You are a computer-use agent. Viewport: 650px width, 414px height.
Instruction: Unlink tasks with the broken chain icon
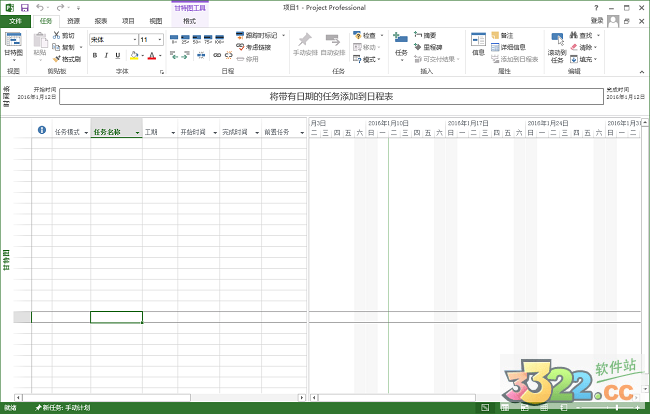(228, 55)
